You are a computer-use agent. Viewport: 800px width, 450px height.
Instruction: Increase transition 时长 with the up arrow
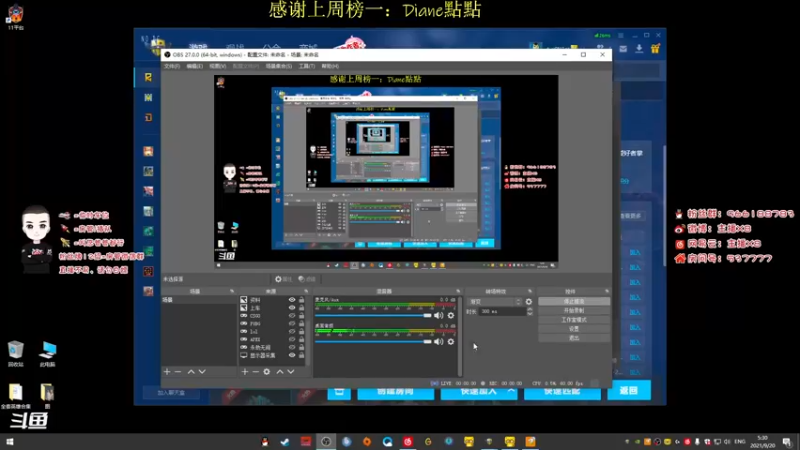(530, 309)
